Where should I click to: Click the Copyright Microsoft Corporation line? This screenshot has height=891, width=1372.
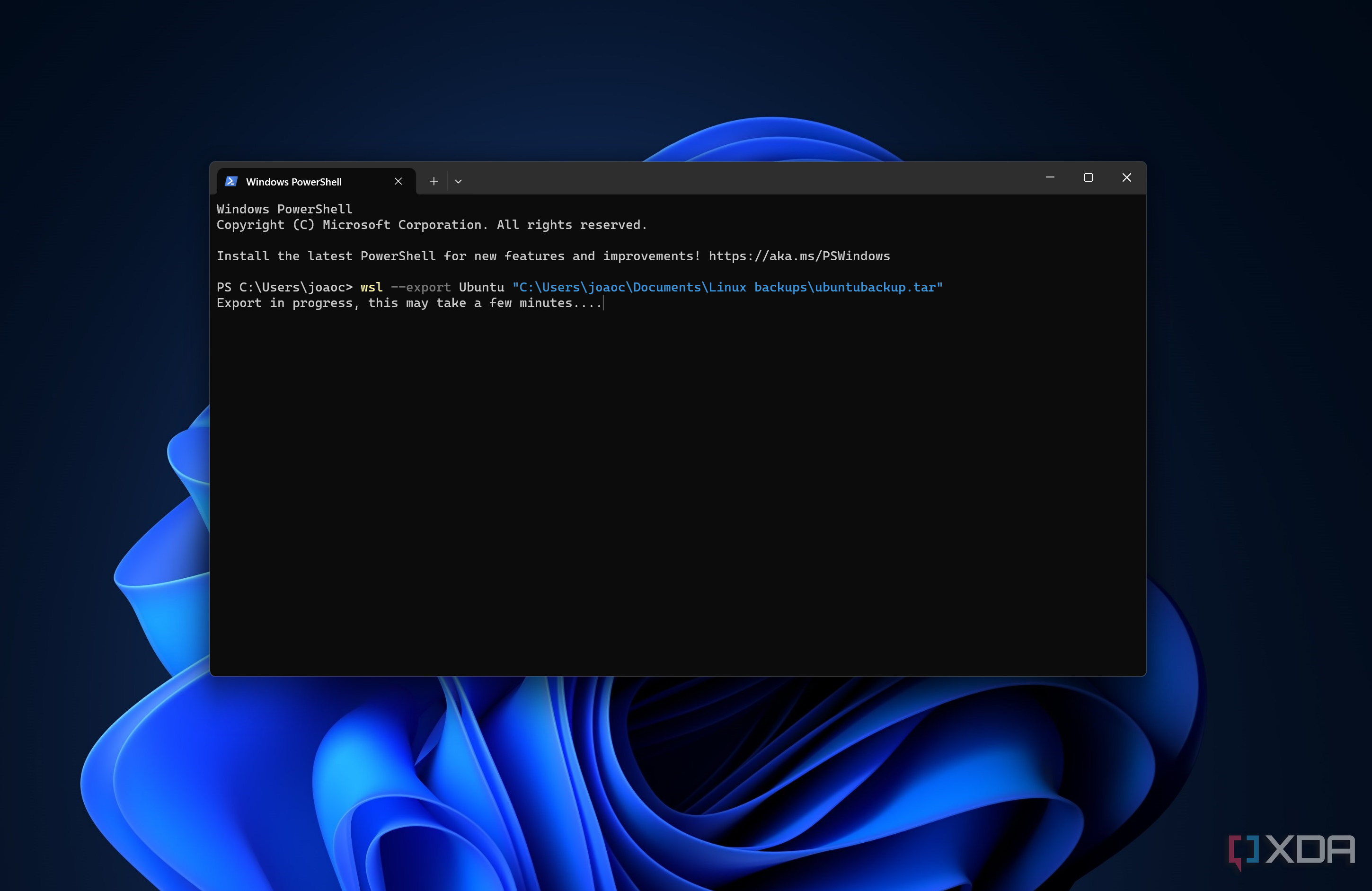click(x=431, y=225)
